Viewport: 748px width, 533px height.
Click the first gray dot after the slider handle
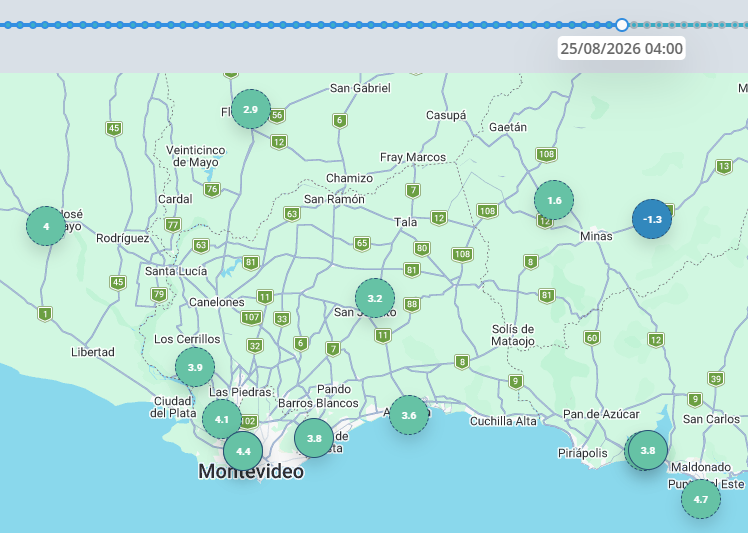pos(634,25)
